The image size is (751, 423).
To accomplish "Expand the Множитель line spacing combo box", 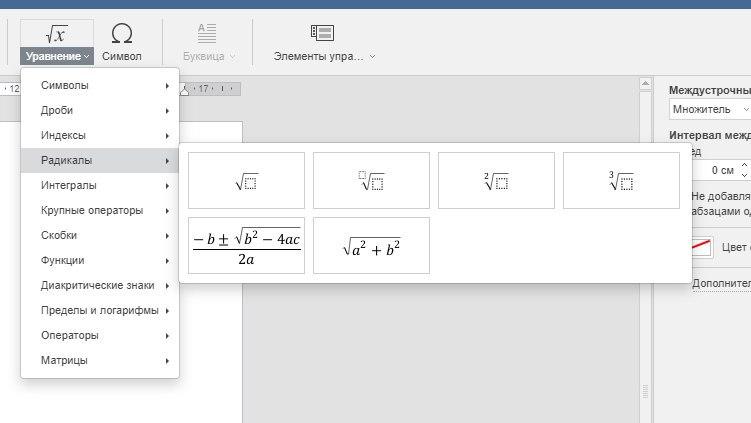I will pyautogui.click(x=710, y=109).
